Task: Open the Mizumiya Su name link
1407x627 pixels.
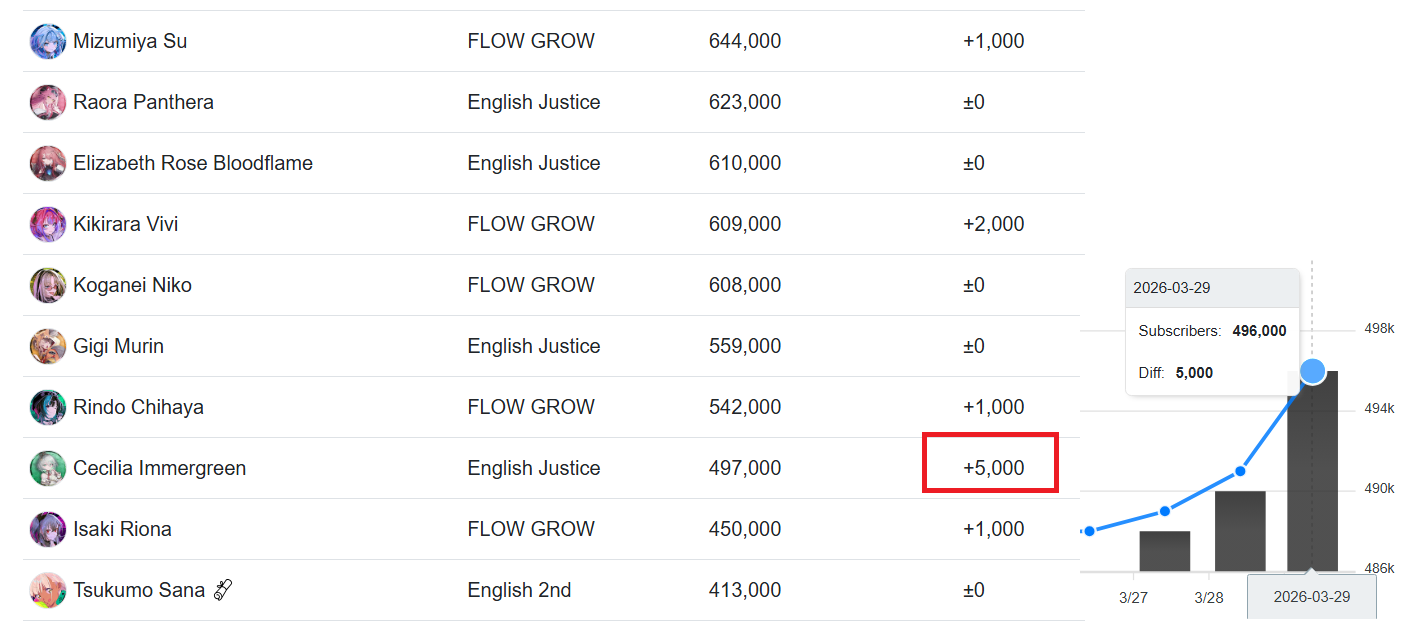Action: point(130,42)
